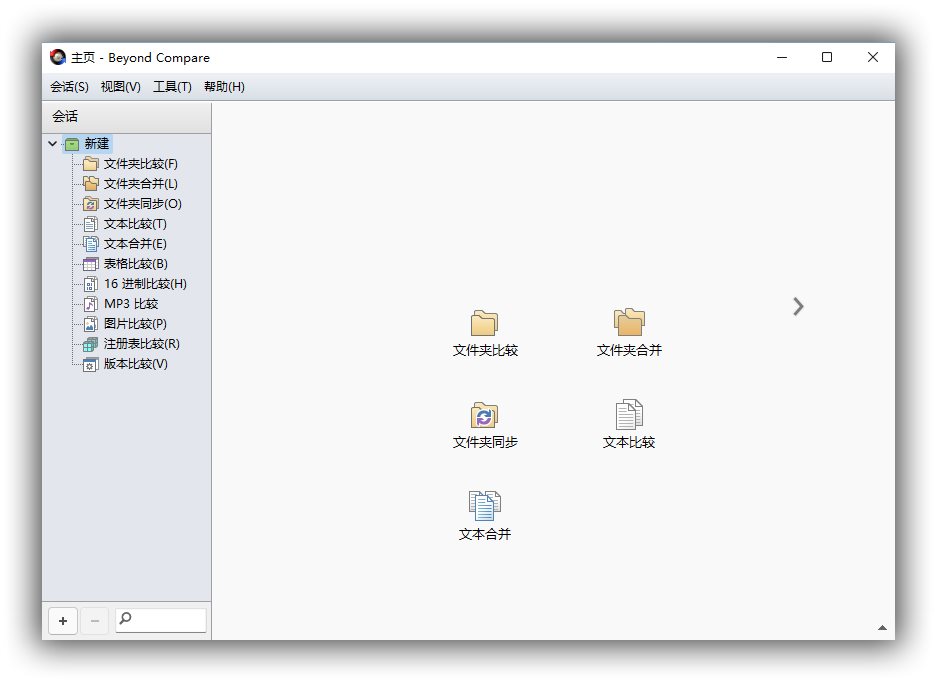937x682 pixels.
Task: Select the 文件夹比较(F) tree item text
Action: coord(141,164)
